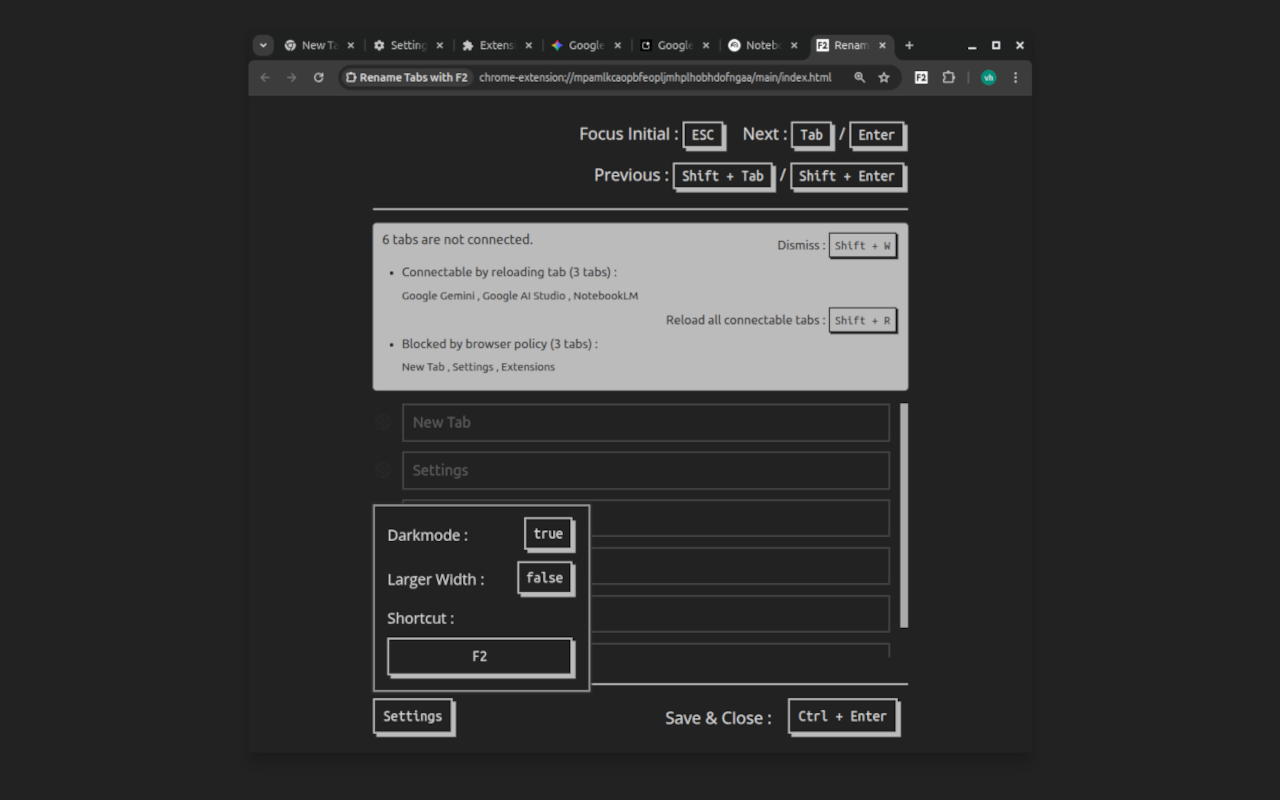Viewport: 1280px width, 800px height.
Task: Click the New Tab rename input field
Action: click(646, 422)
